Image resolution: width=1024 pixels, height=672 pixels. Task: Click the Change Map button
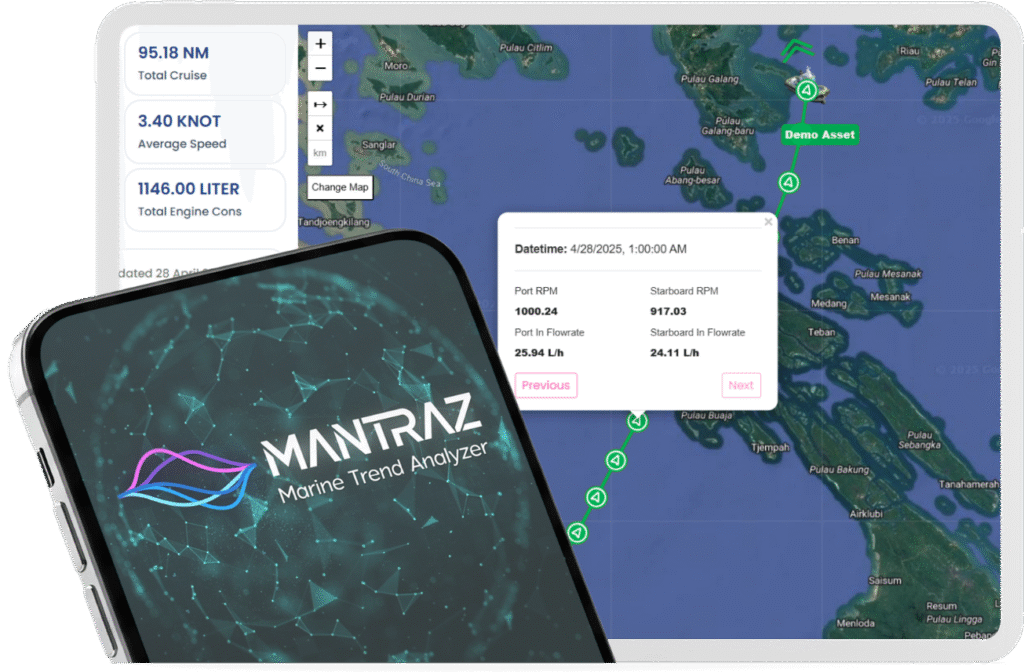(x=340, y=187)
